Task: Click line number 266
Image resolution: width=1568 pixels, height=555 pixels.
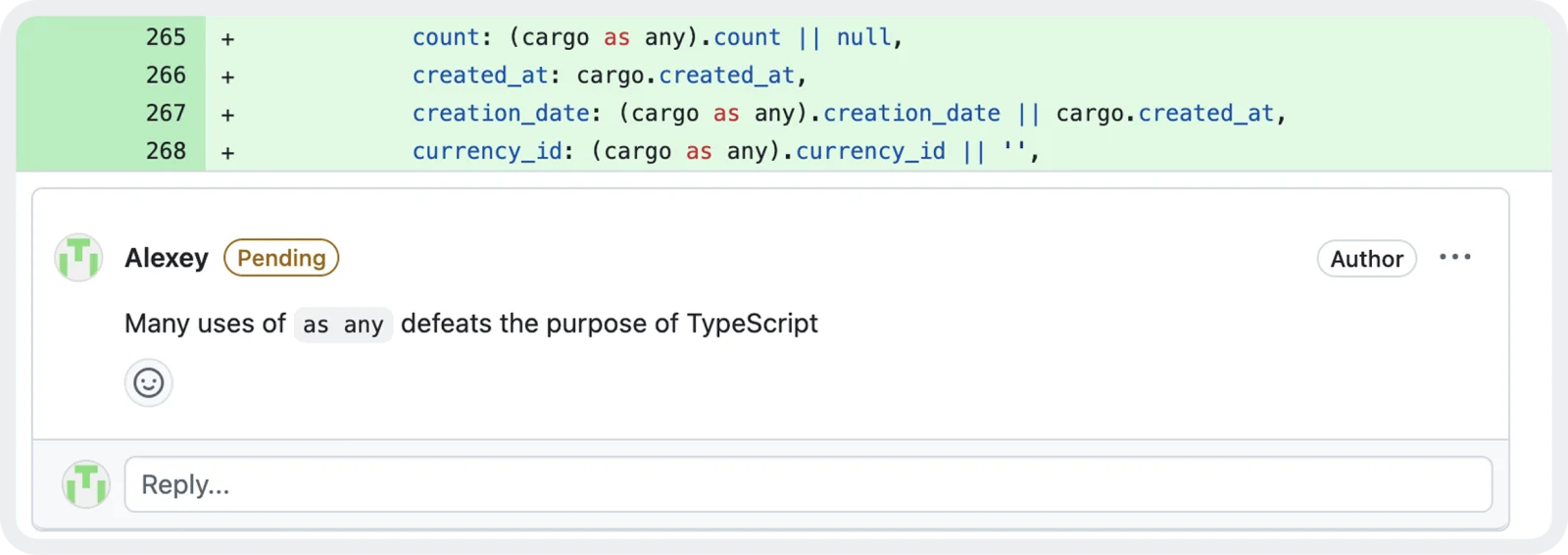Action: pyautogui.click(x=166, y=76)
